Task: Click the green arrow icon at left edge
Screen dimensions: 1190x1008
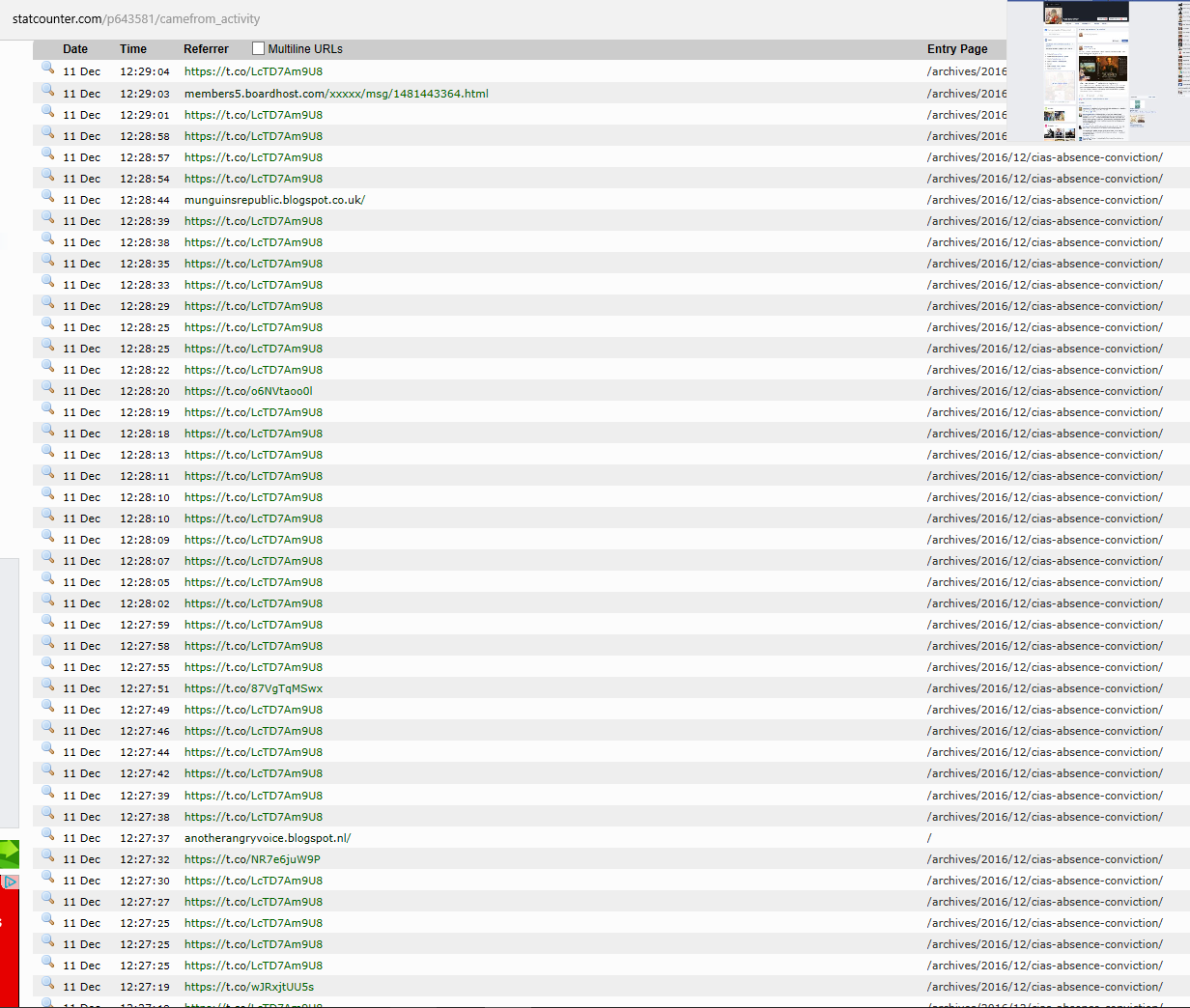Action: 10,854
